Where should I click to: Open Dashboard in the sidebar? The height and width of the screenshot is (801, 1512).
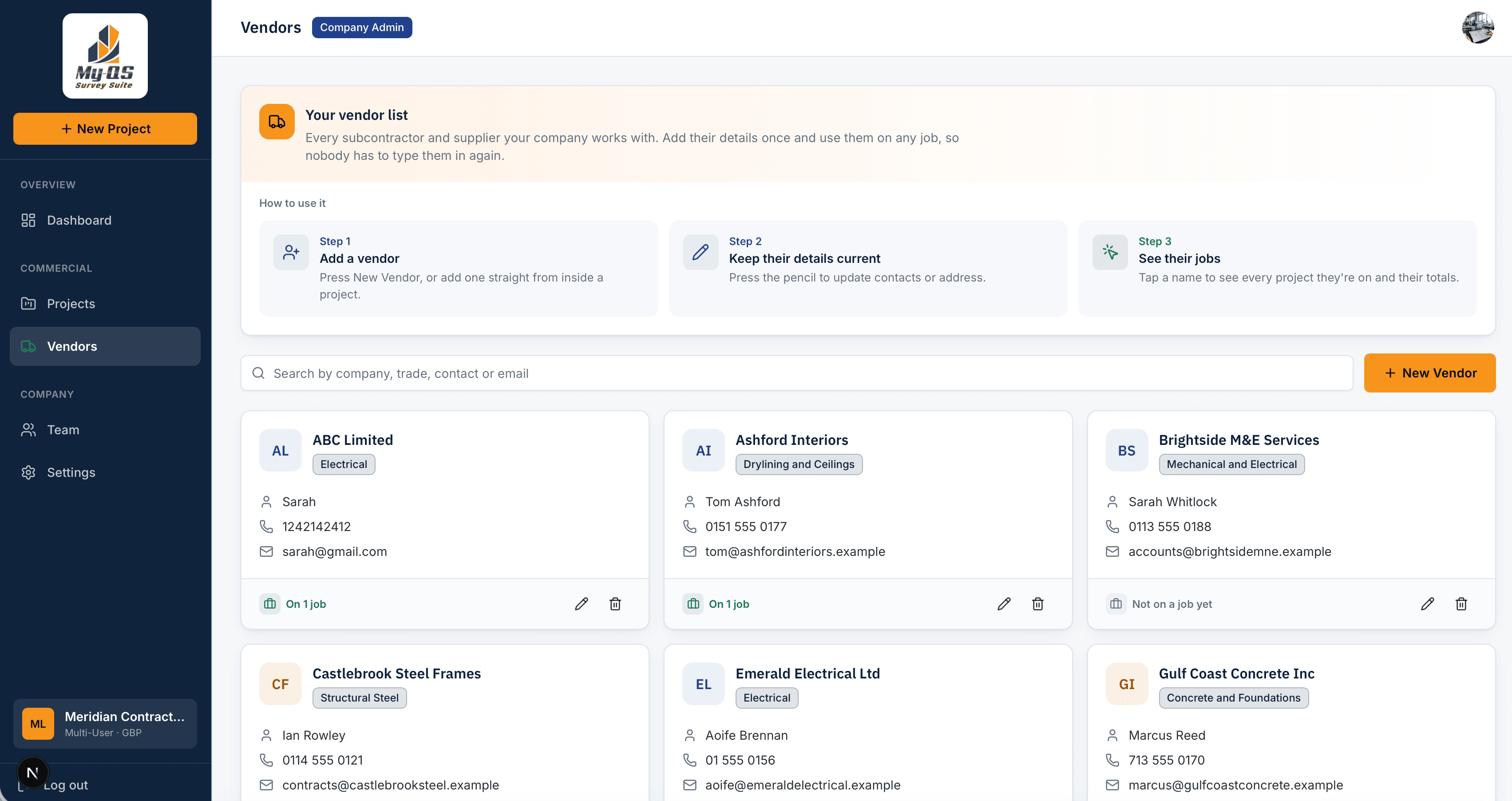tap(105, 220)
